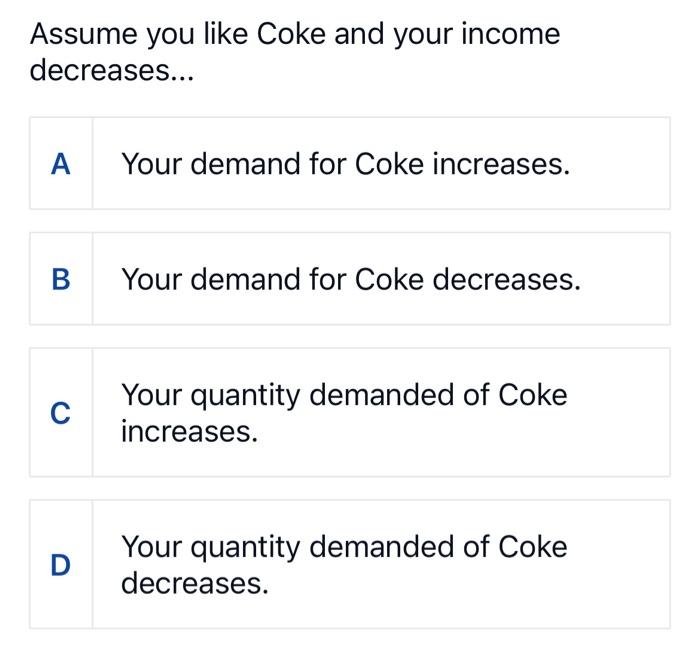Pick the quantity demanded of Coke increases text
This screenshot has width=700, height=656.
tap(344, 413)
